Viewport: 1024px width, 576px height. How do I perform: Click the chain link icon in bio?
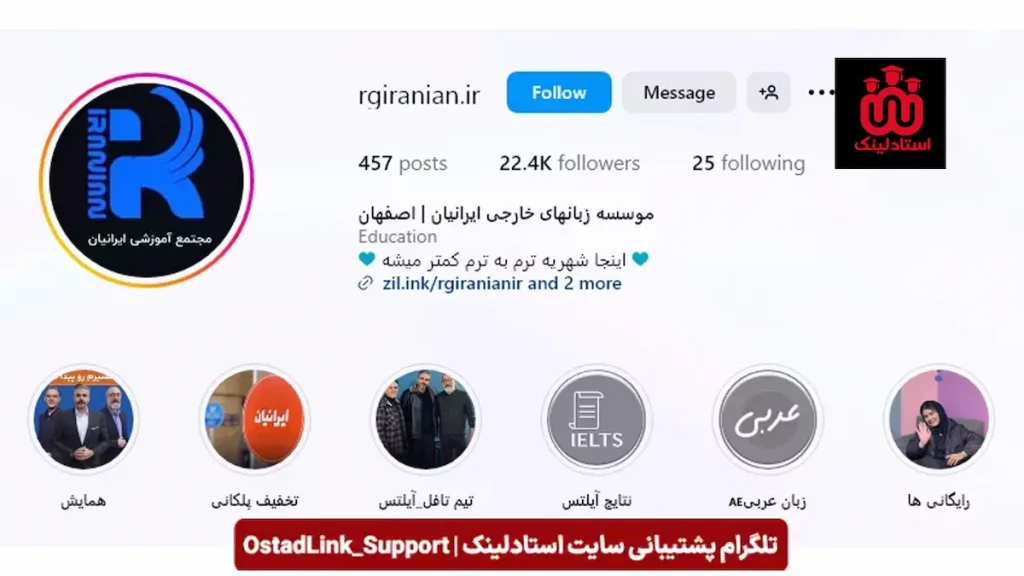(366, 283)
